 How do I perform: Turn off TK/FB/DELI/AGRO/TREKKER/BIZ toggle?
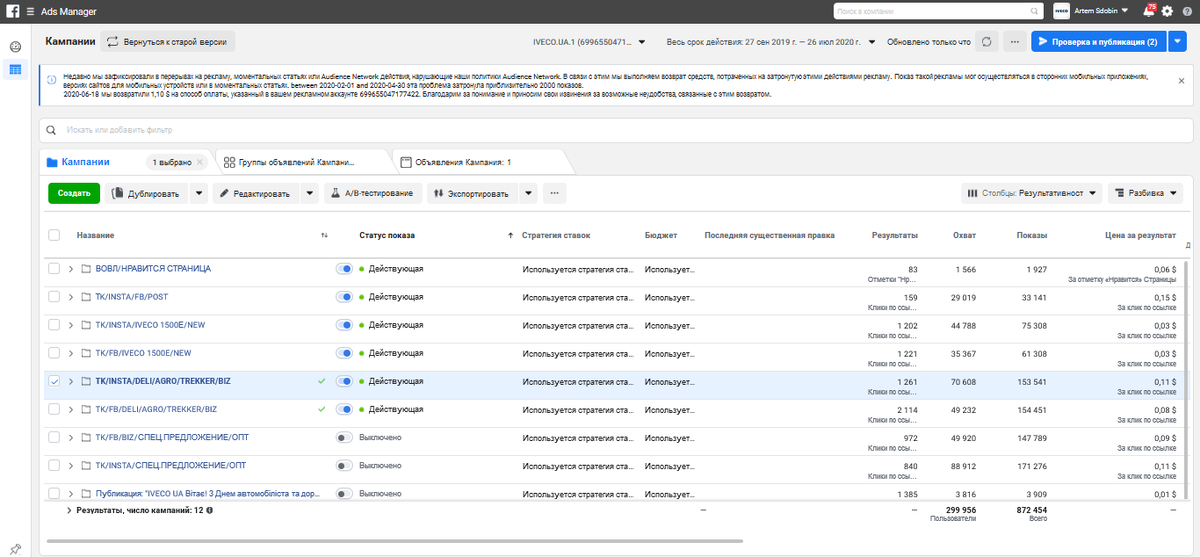click(x=345, y=409)
